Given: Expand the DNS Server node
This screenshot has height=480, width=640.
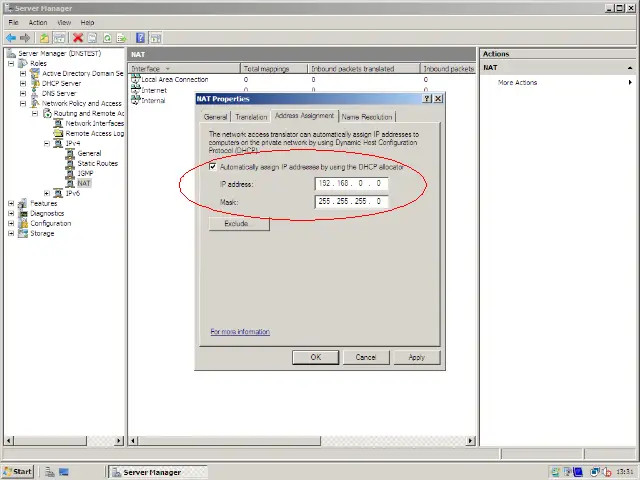Looking at the screenshot, I should point(23,93).
